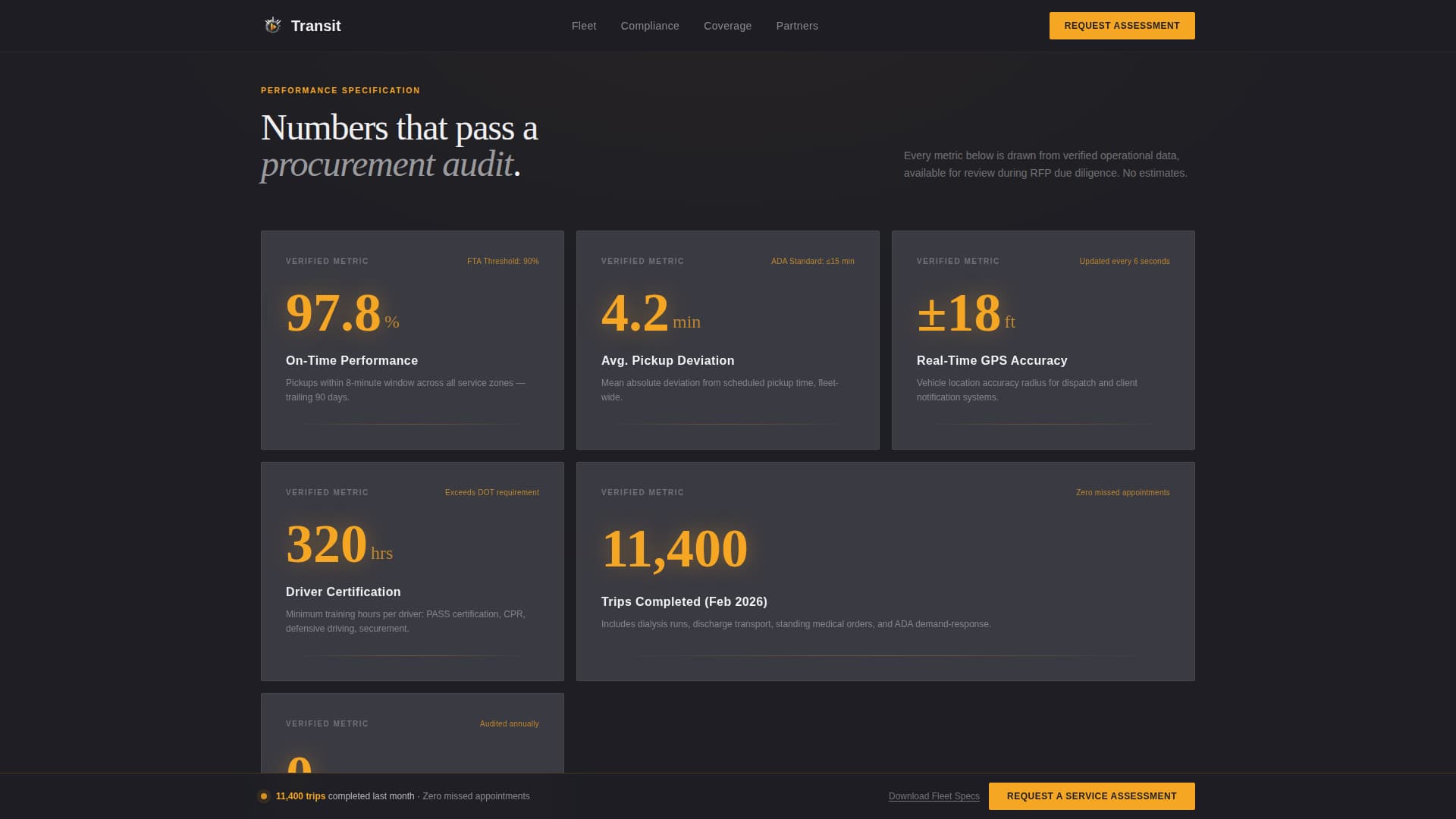Open the Coverage nav item
Screen dimensions: 1456x819
coord(727,26)
